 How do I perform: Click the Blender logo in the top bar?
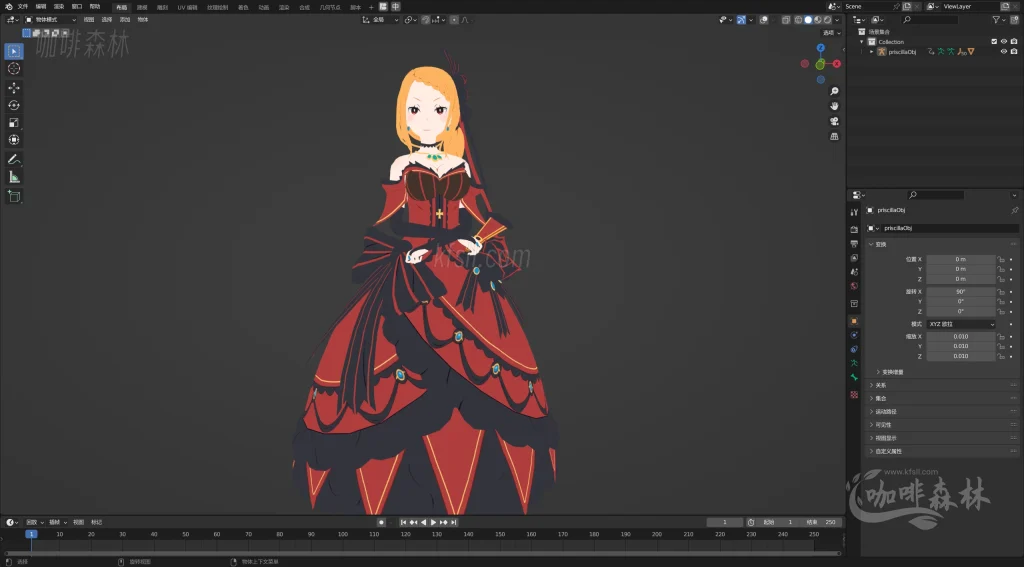point(8,7)
